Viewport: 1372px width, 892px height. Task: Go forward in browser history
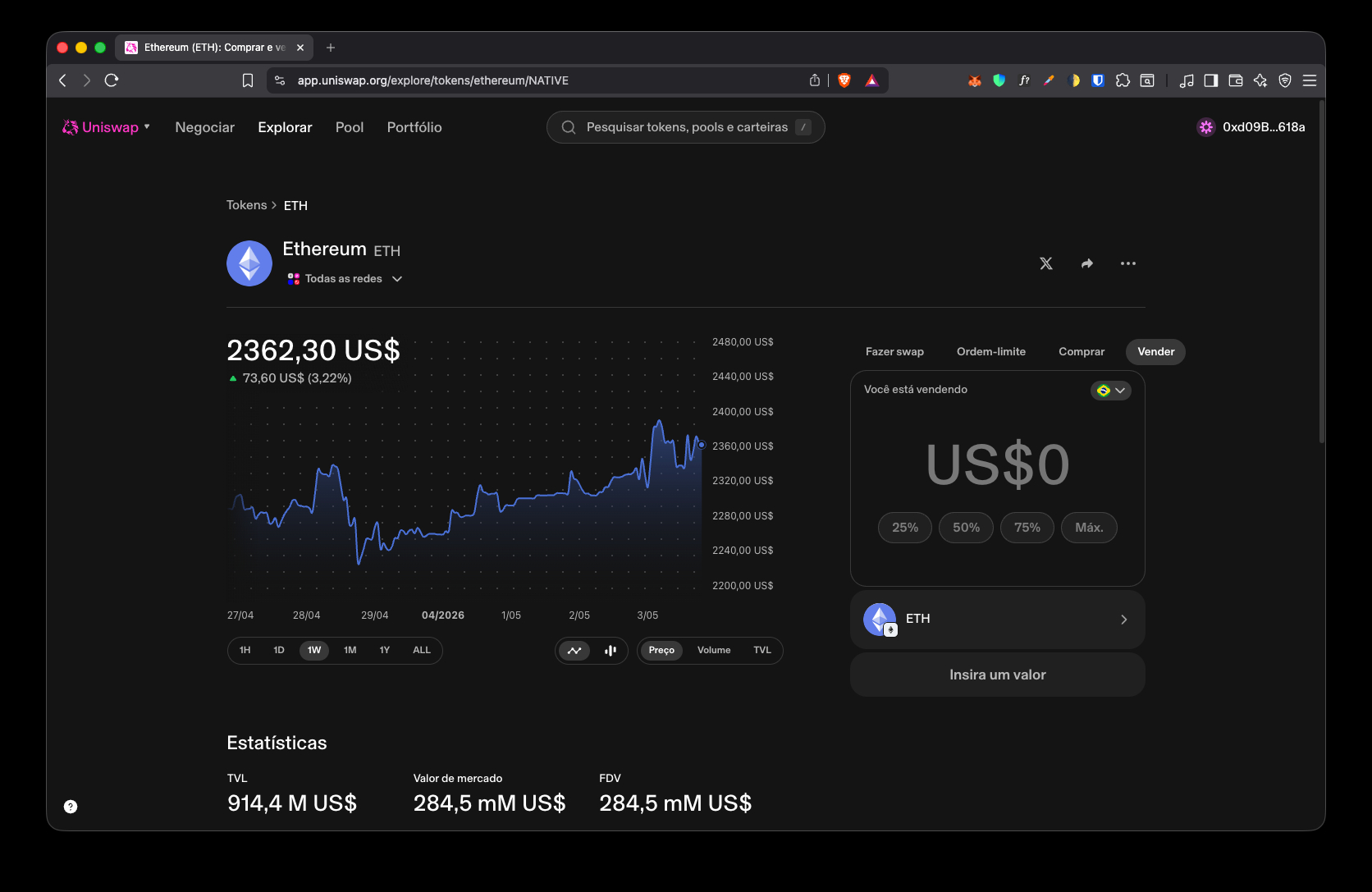click(86, 80)
